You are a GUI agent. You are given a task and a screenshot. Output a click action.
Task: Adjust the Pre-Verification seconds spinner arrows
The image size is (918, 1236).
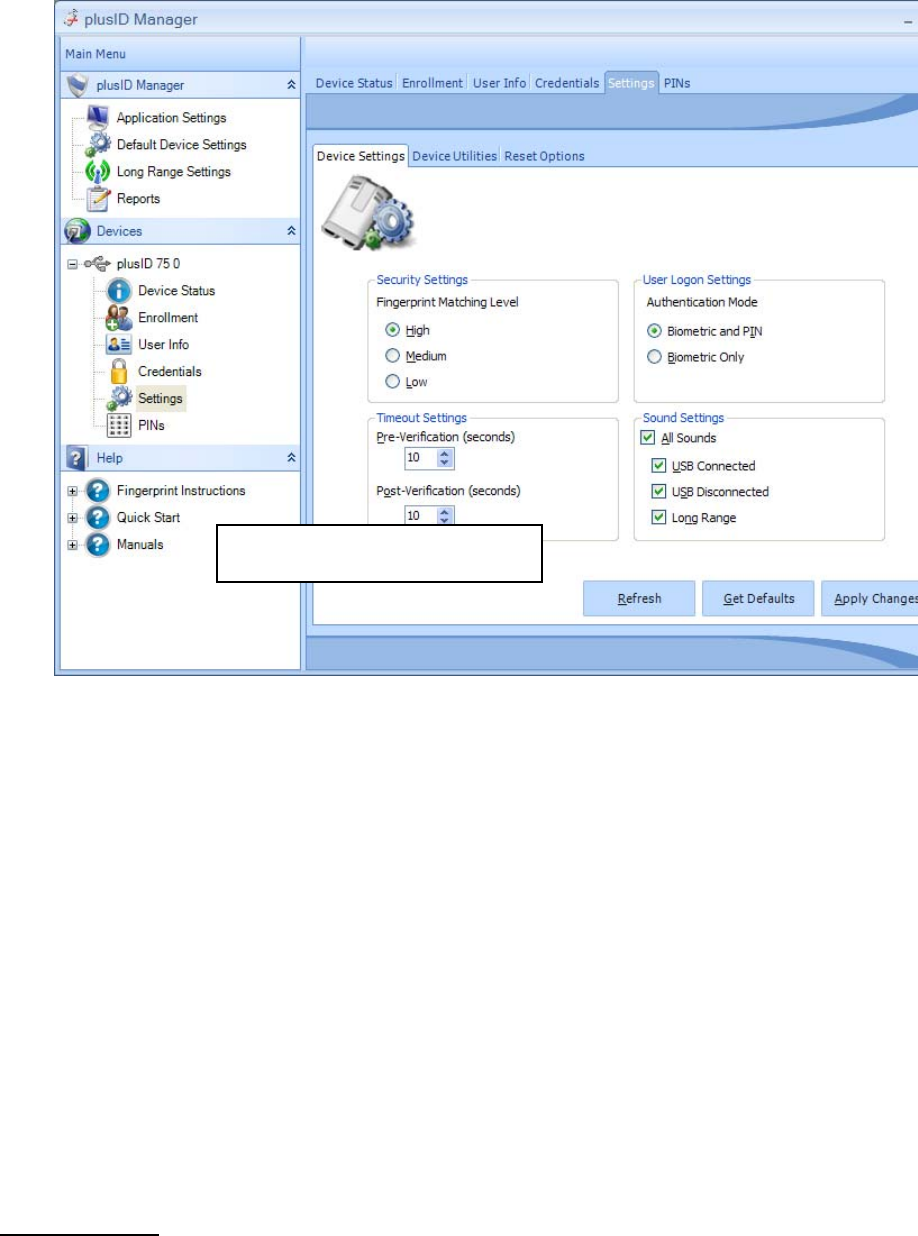pyautogui.click(x=446, y=458)
